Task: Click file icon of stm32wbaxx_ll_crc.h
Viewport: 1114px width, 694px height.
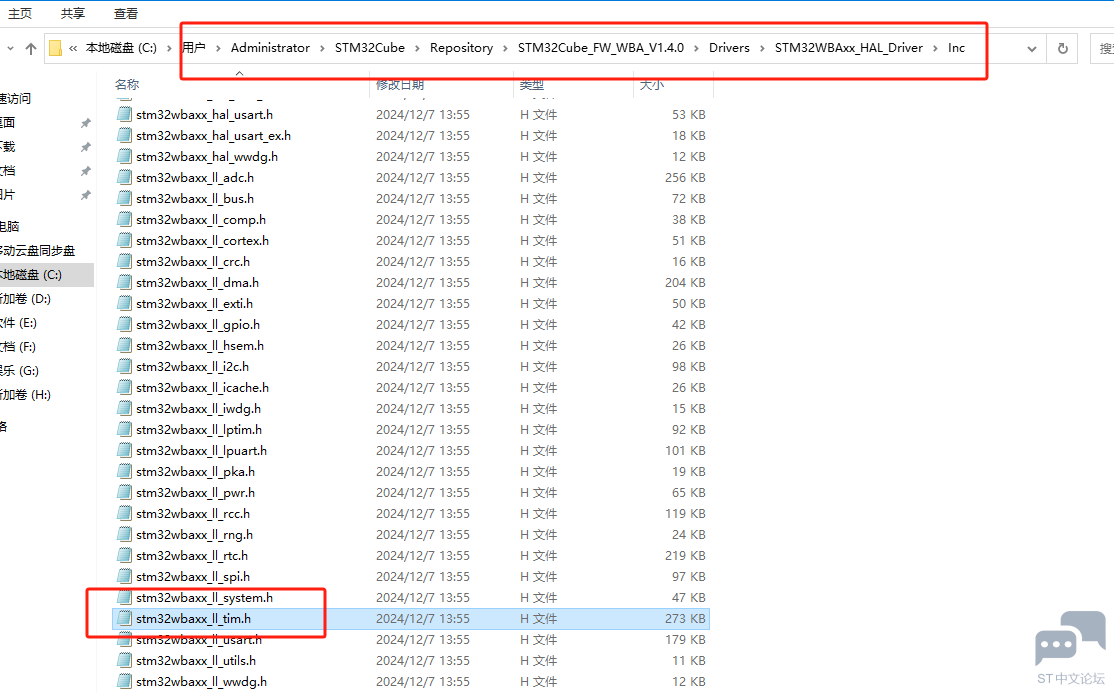Action: coord(124,261)
